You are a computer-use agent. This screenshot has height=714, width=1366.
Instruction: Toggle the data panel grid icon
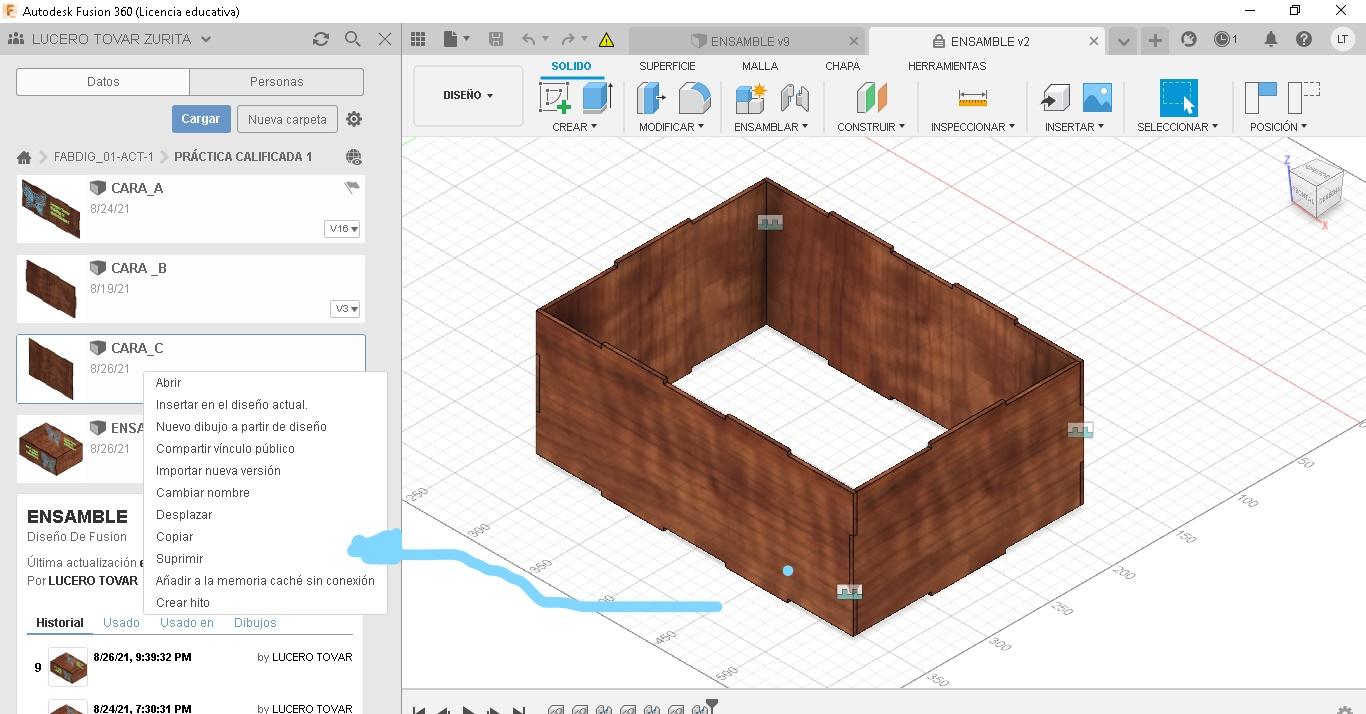418,40
